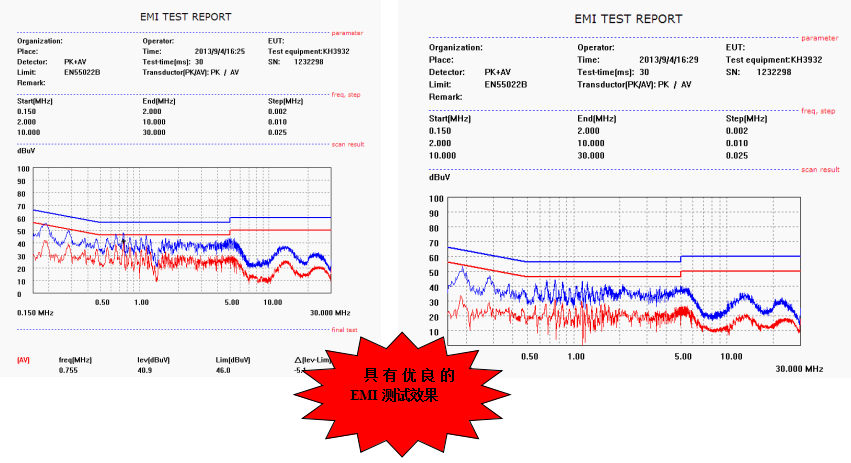Viewport: 851px width, 463px height.
Task: Click the 'parameter' section label in left report
Action: 347,32
